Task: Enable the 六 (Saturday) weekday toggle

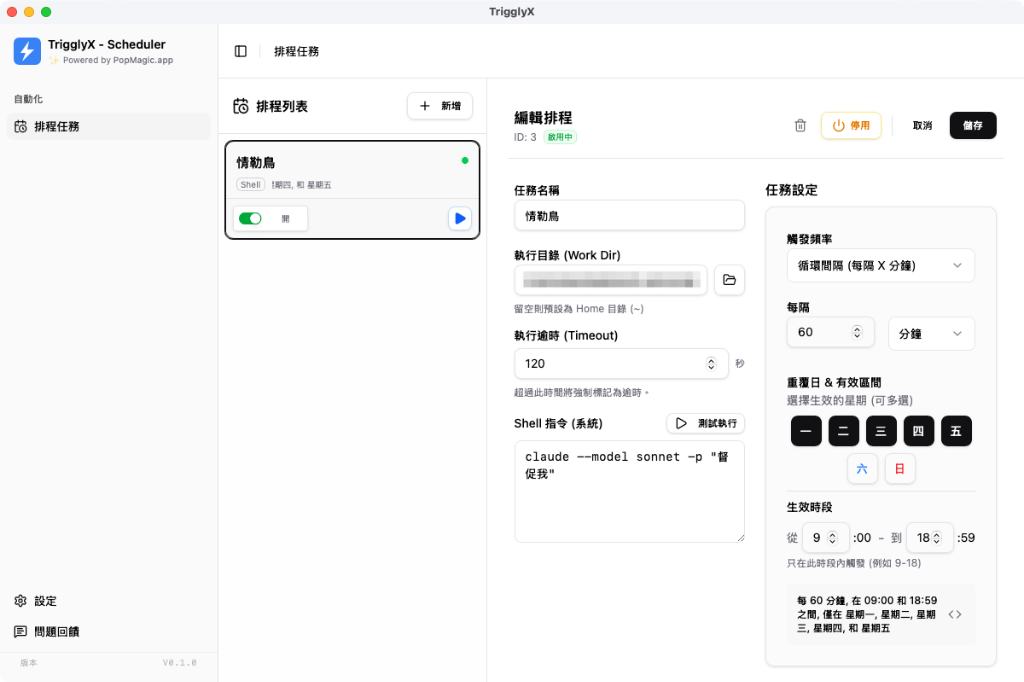Action: pyautogui.click(x=862, y=468)
